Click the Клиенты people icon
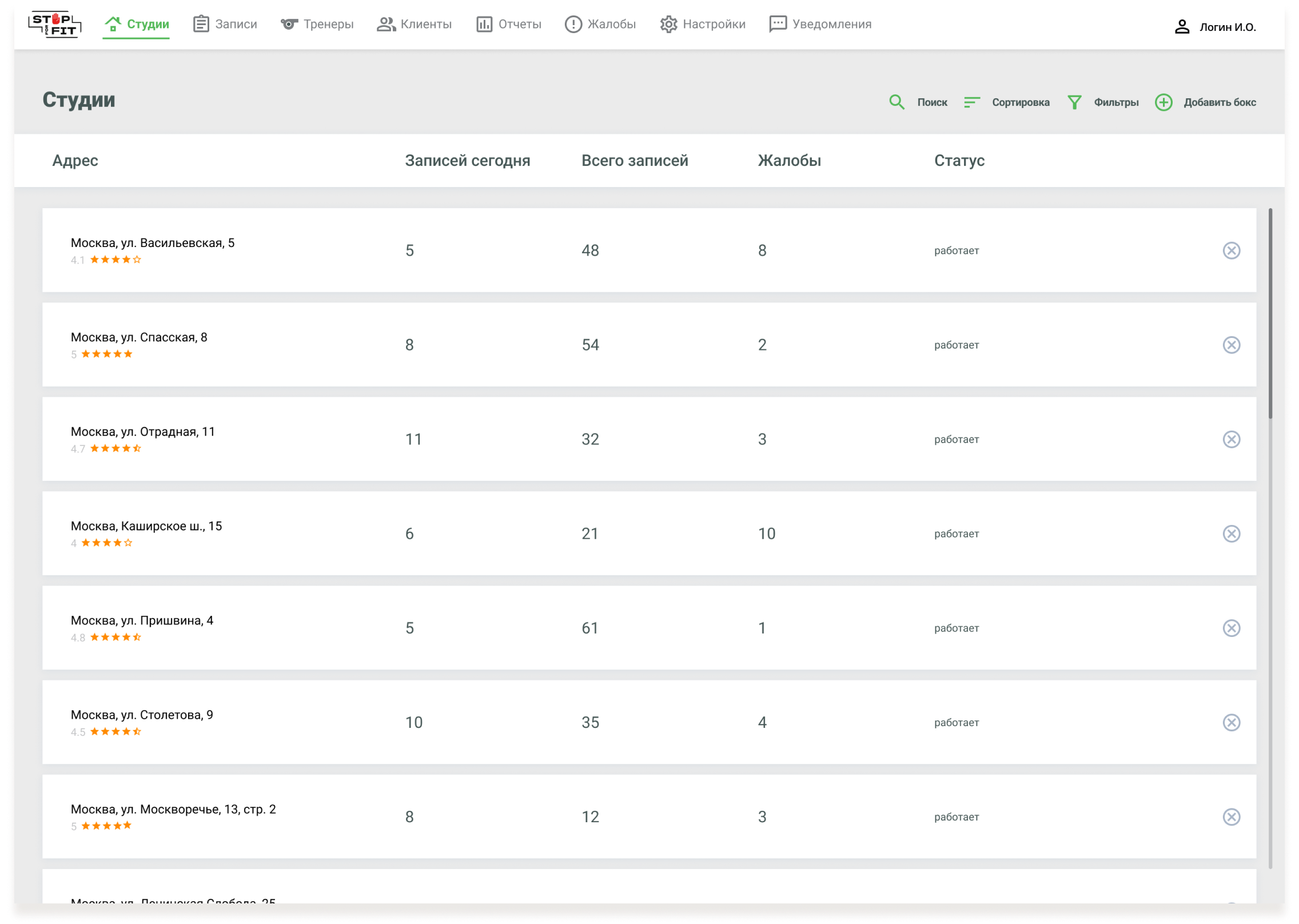The image size is (1299, 924). 386,25
